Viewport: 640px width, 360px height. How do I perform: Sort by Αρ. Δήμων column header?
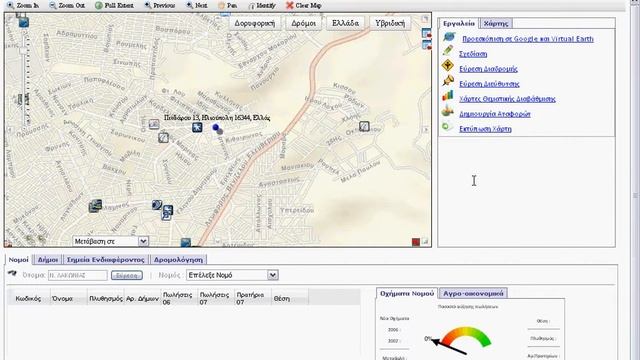click(142, 298)
